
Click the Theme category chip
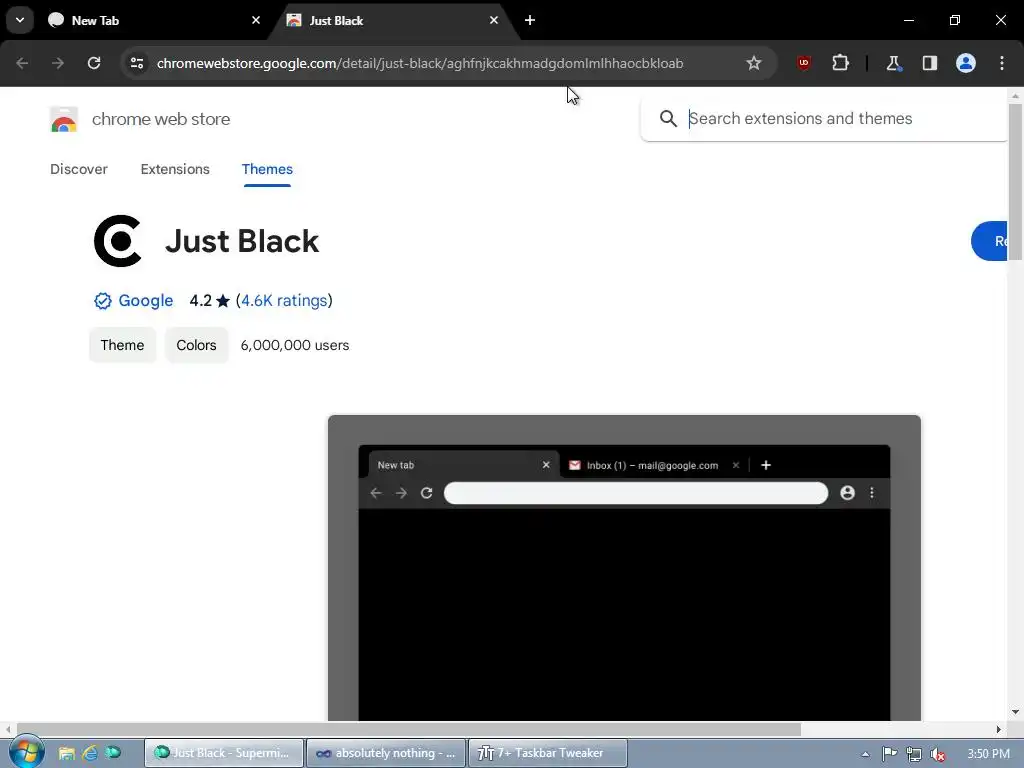coord(122,345)
